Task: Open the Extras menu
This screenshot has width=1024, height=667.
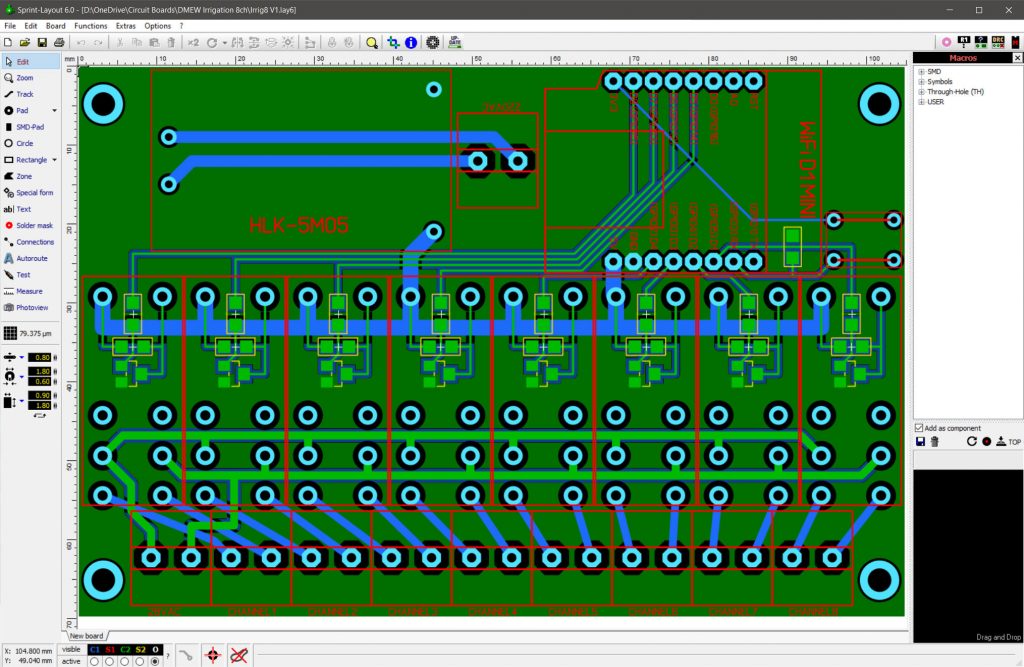Action: tap(125, 25)
